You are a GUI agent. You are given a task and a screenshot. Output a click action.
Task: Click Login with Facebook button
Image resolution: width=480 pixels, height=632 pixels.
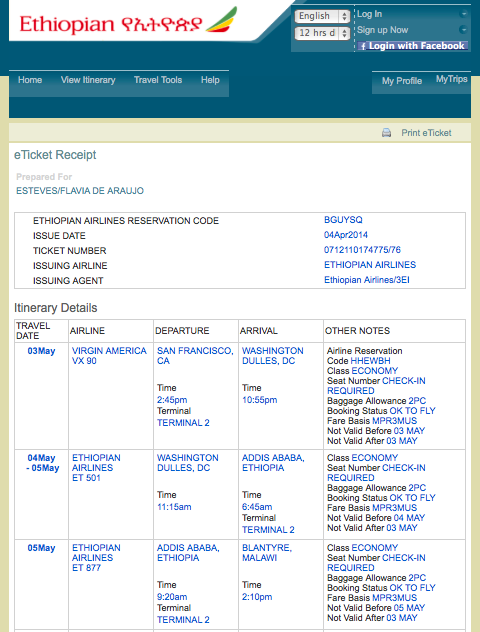pos(413,46)
